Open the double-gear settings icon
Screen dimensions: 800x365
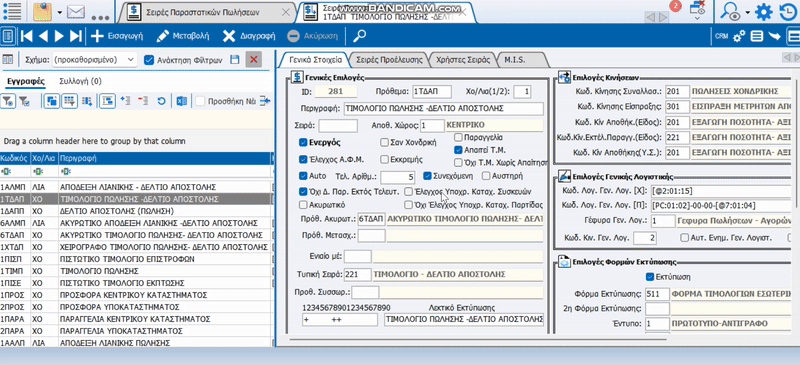(x=739, y=36)
